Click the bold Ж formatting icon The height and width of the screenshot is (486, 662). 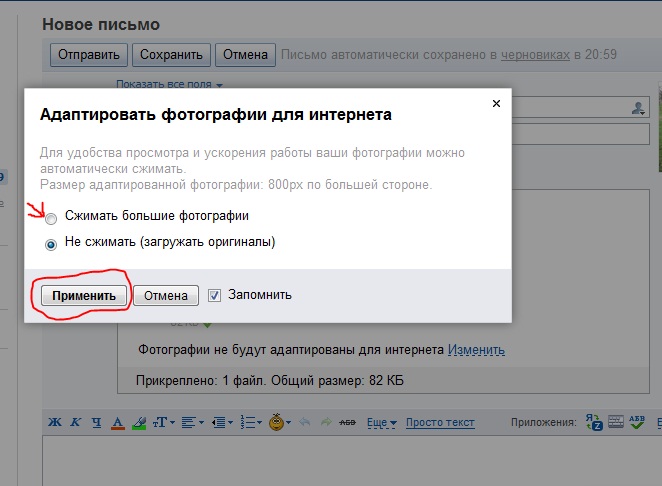(55, 423)
